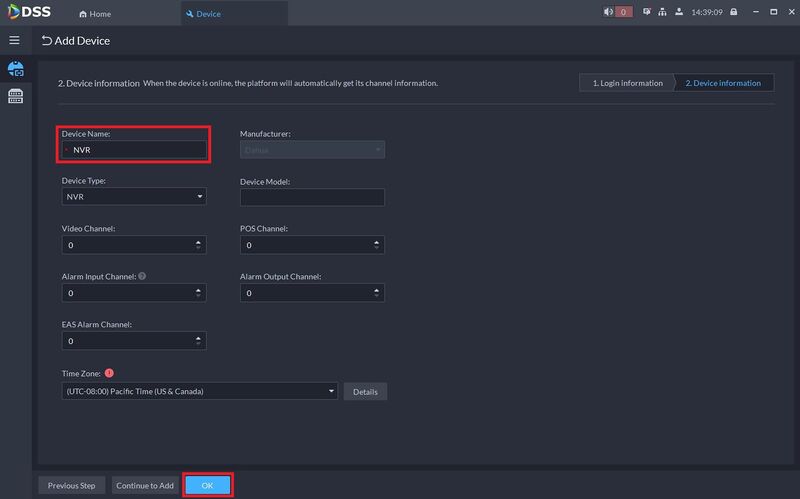
Task: Click the back arrow beside Add Device
Action: pyautogui.click(x=46, y=41)
